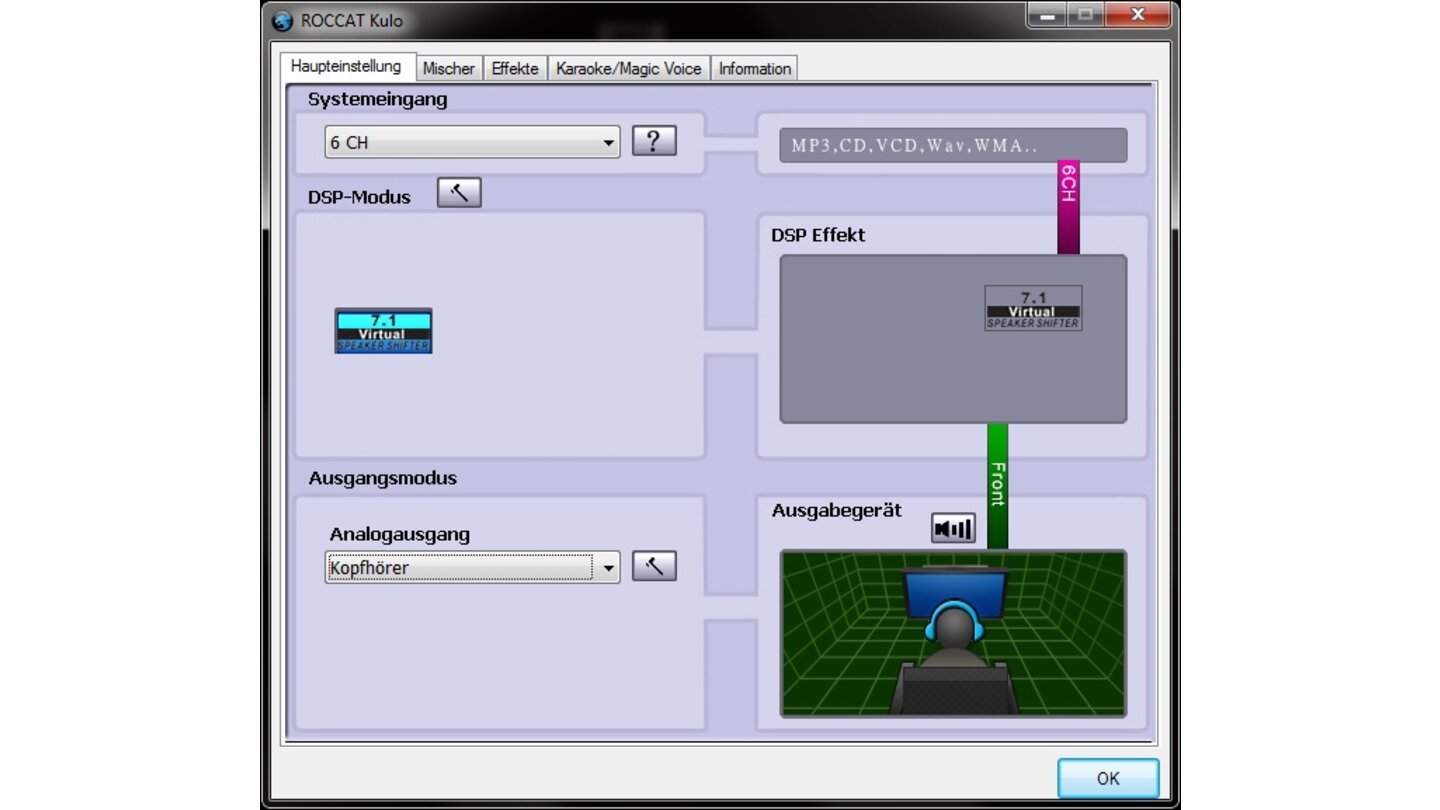Click the green Front signal connector
Image resolution: width=1440 pixels, height=810 pixels.
point(997,486)
